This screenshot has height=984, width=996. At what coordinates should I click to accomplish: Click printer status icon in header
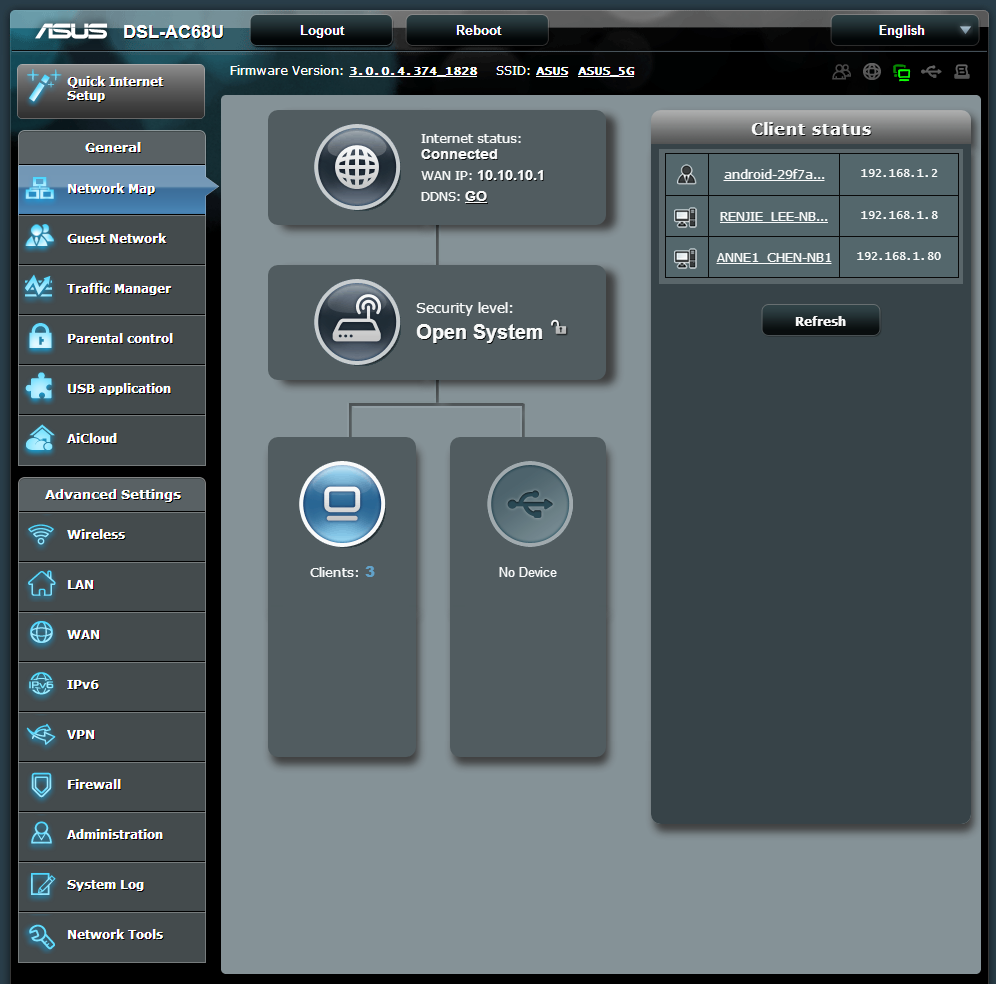pyautogui.click(x=962, y=72)
